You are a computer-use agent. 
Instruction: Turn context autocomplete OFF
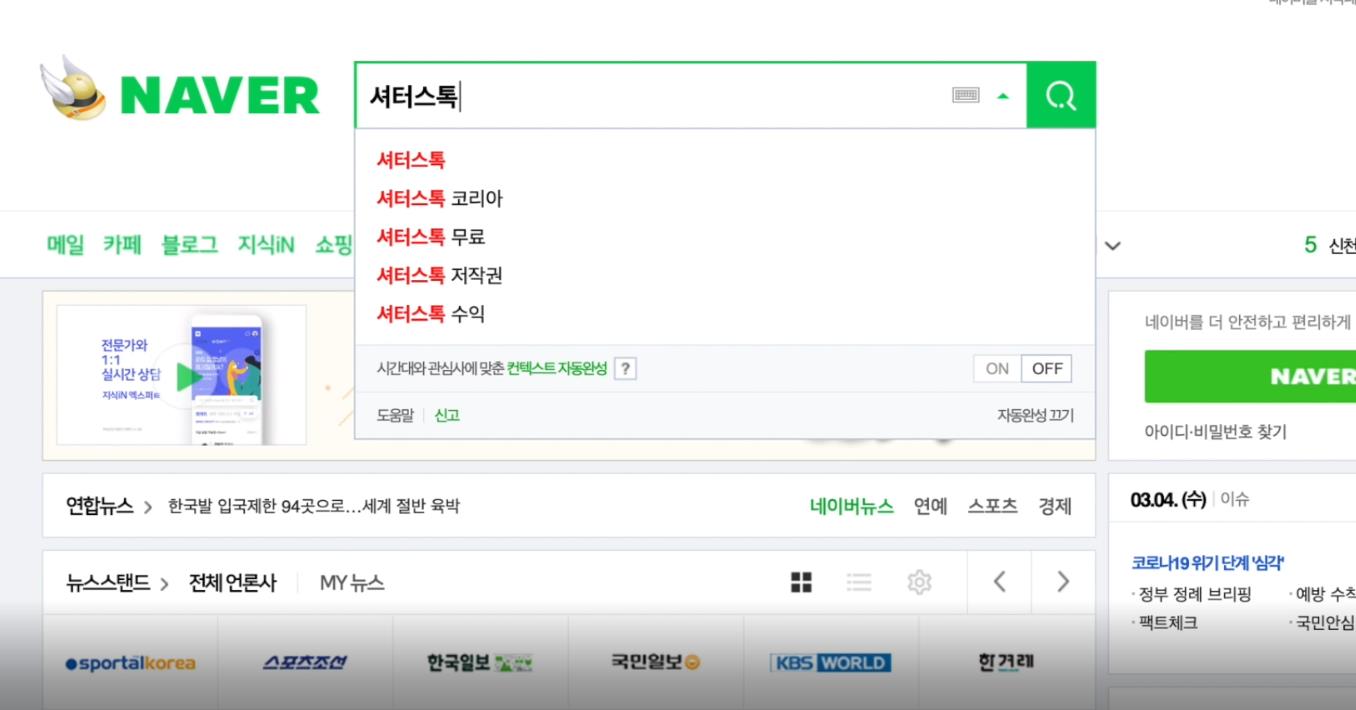(x=1047, y=368)
